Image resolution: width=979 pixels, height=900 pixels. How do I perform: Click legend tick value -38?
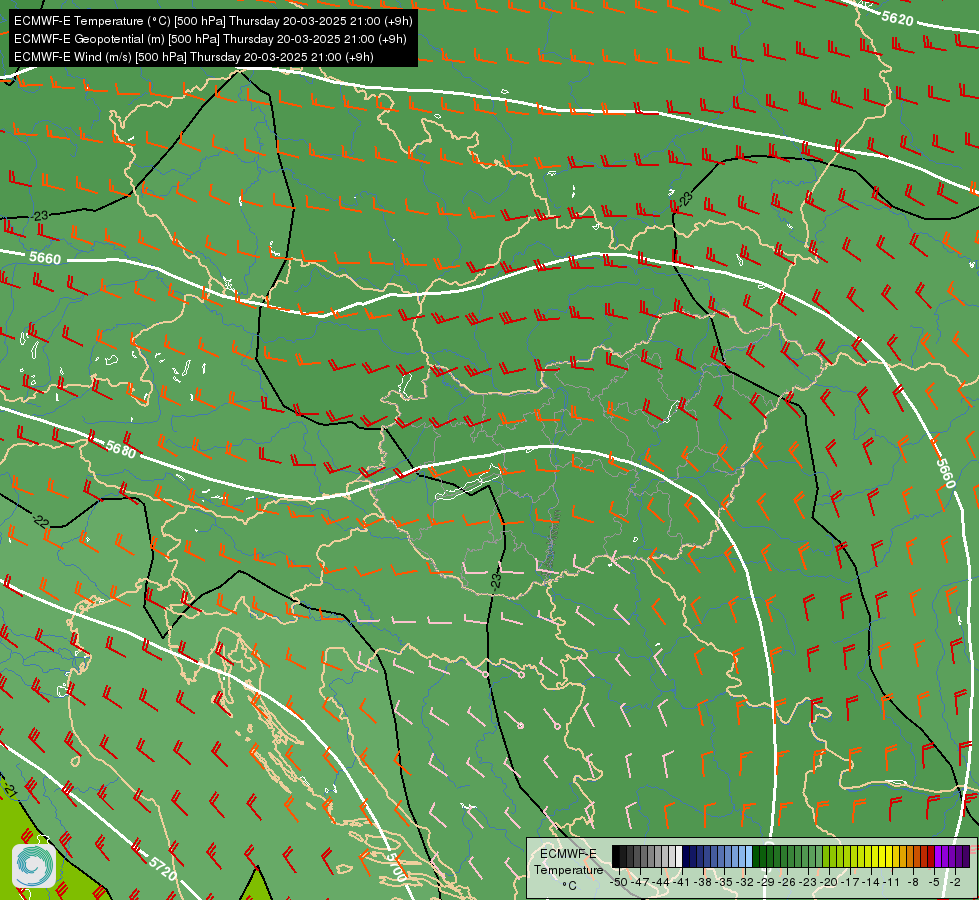[703, 882]
